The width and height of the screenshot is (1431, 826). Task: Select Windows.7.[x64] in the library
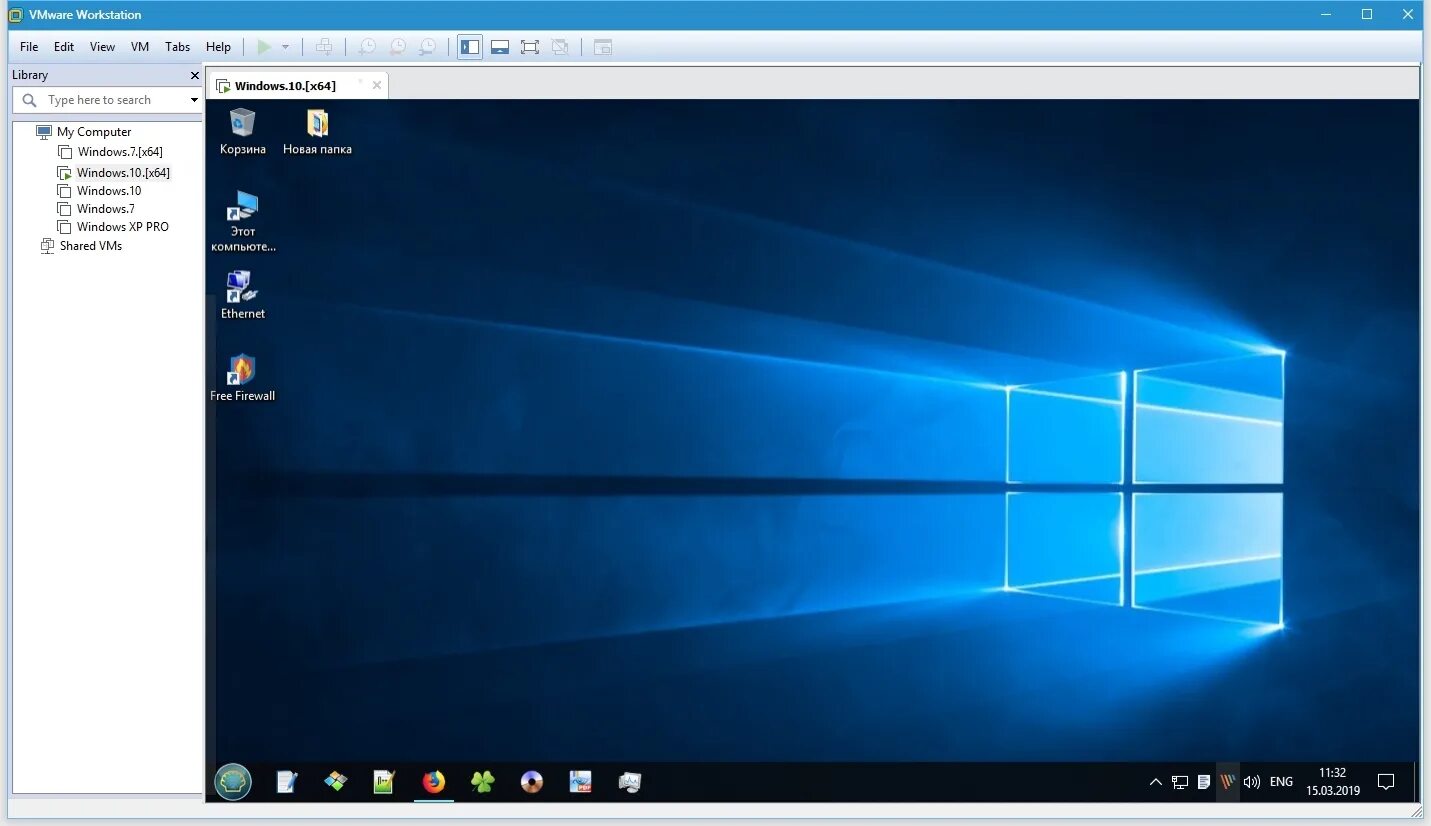pos(120,152)
